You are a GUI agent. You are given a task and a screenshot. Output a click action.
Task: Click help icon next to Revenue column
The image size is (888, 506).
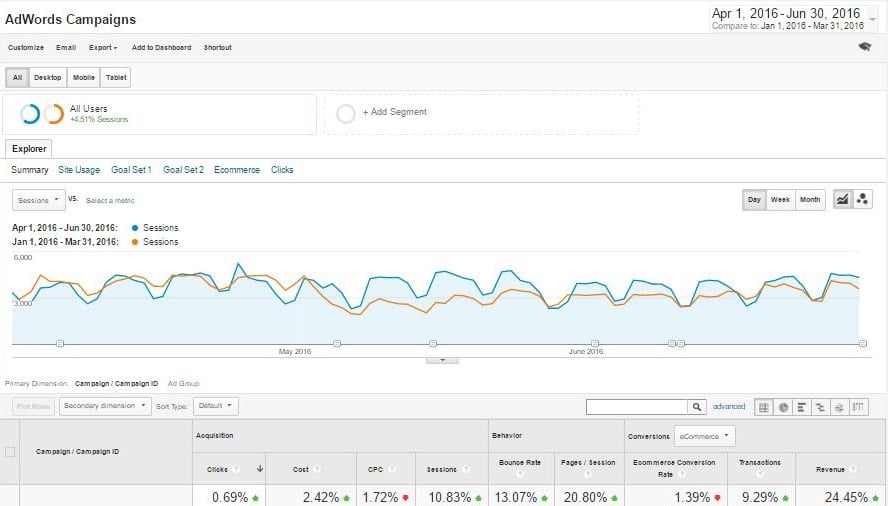coord(853,469)
